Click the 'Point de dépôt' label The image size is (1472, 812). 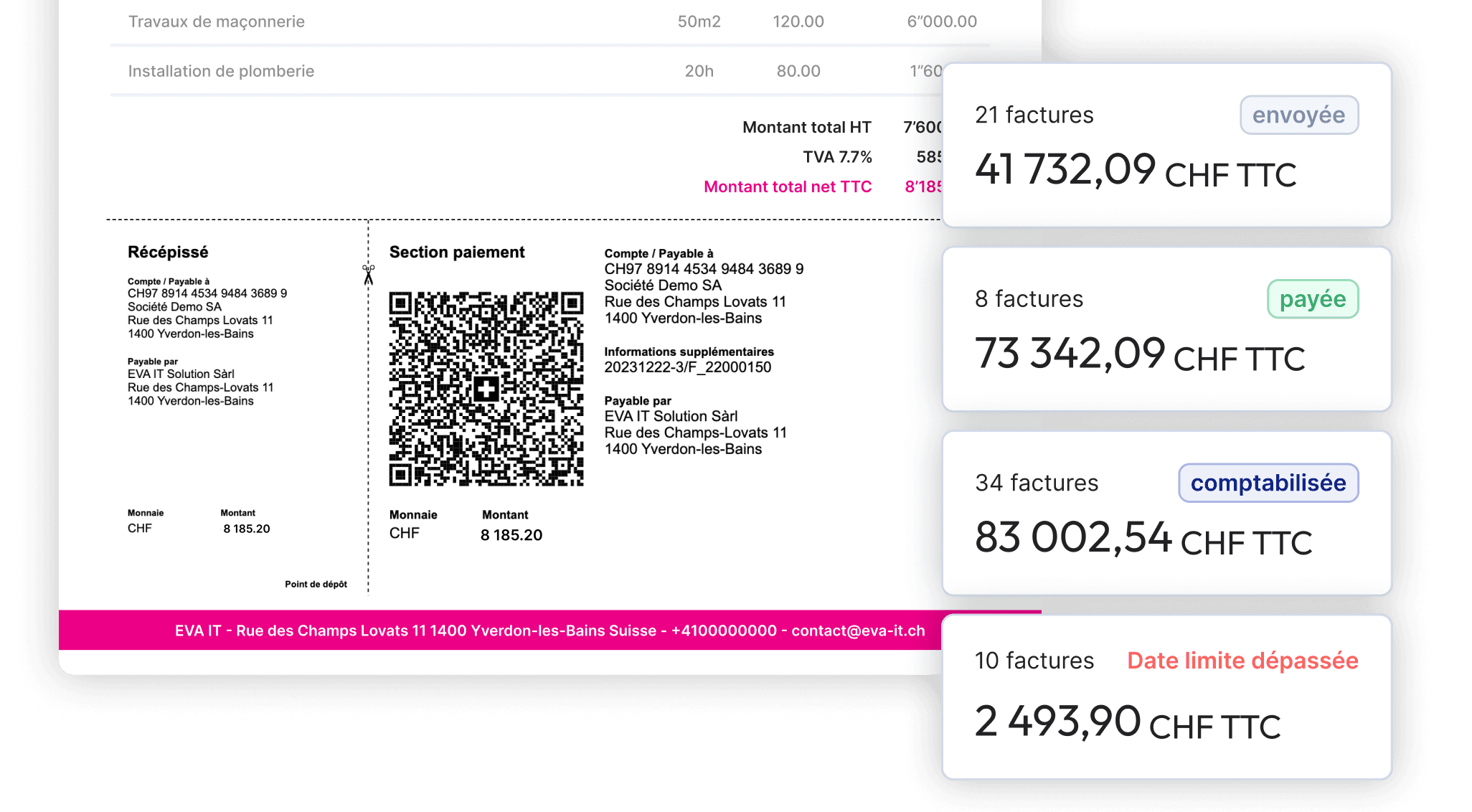click(x=316, y=585)
